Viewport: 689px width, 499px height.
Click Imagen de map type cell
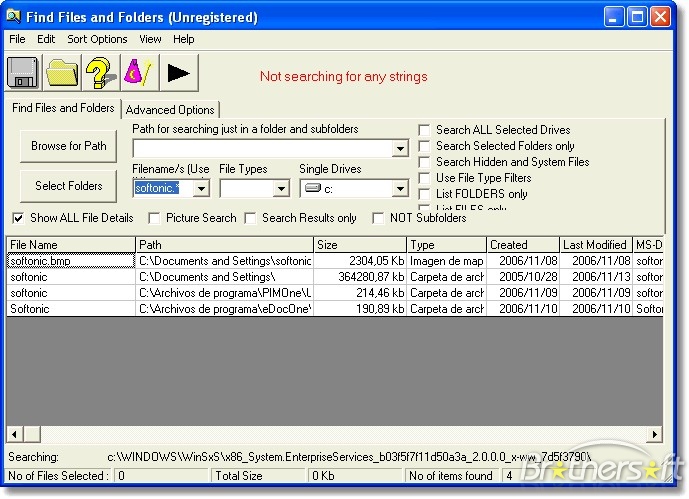tap(446, 261)
